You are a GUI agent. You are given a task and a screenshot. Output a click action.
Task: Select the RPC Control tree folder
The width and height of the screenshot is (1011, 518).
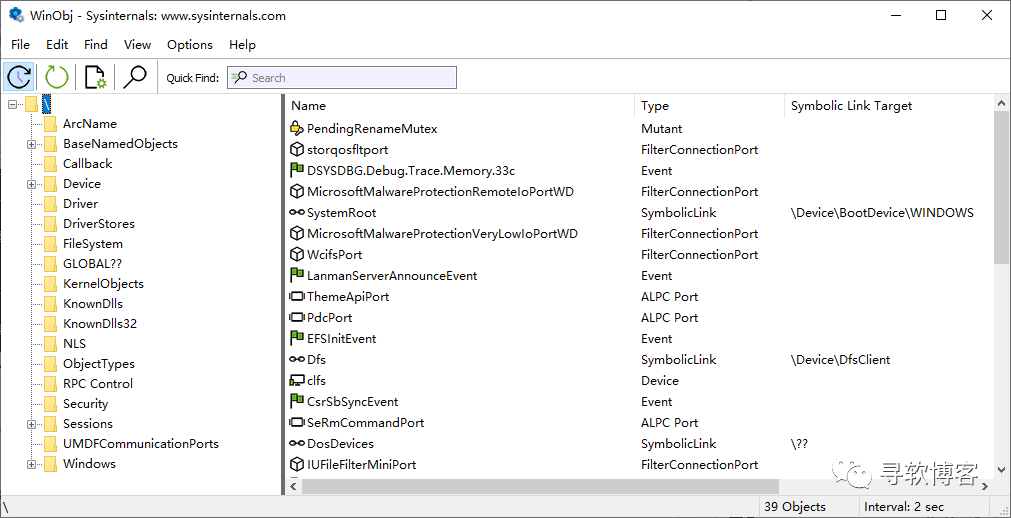pos(98,384)
